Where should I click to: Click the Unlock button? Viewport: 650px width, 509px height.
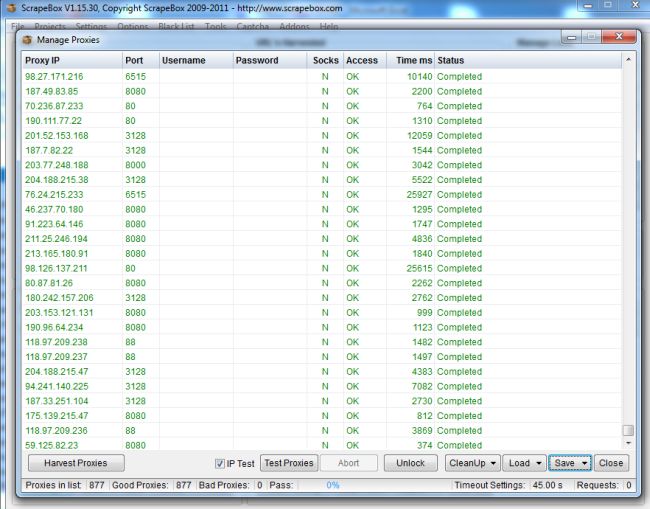[x=410, y=463]
